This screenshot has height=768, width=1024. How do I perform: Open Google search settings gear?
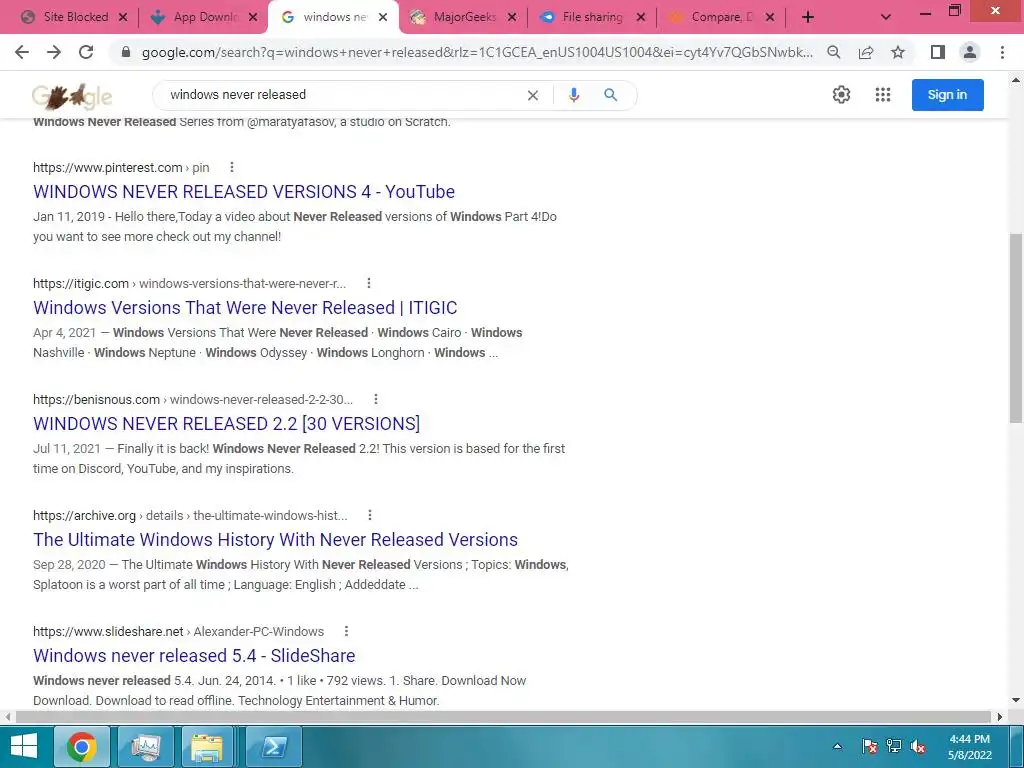(841, 95)
